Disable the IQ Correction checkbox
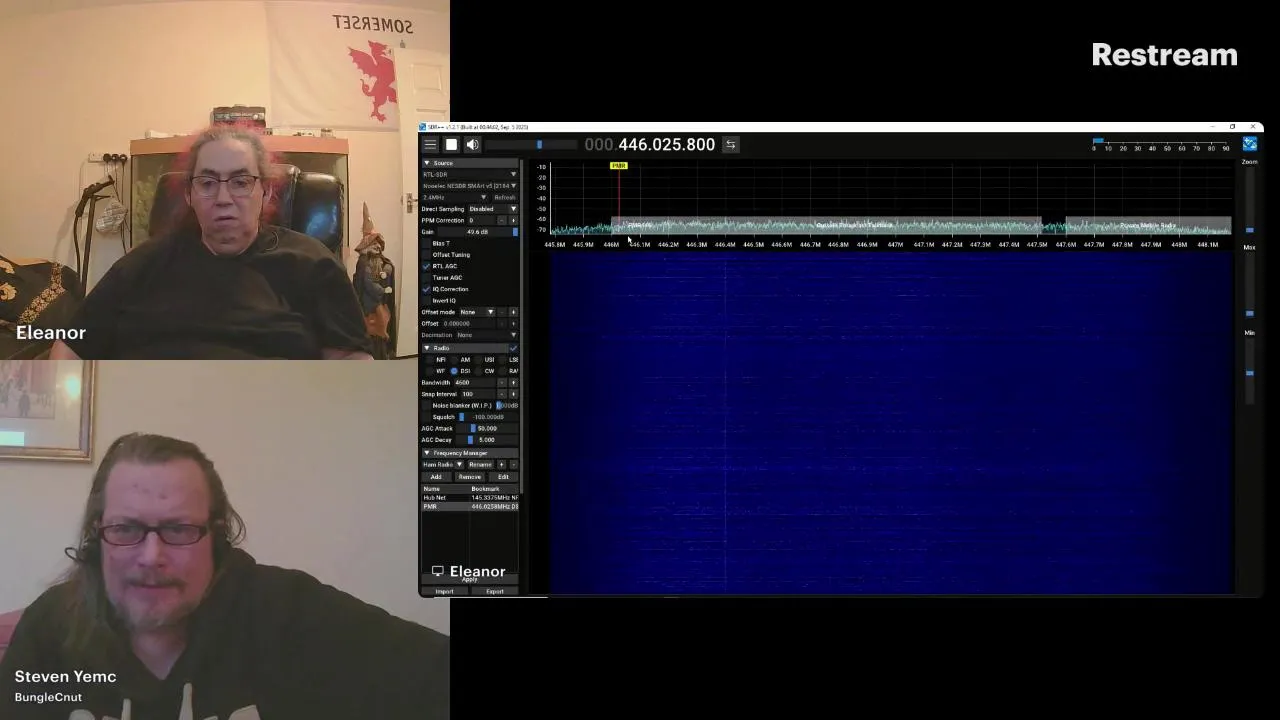The image size is (1280, 720). (426, 289)
